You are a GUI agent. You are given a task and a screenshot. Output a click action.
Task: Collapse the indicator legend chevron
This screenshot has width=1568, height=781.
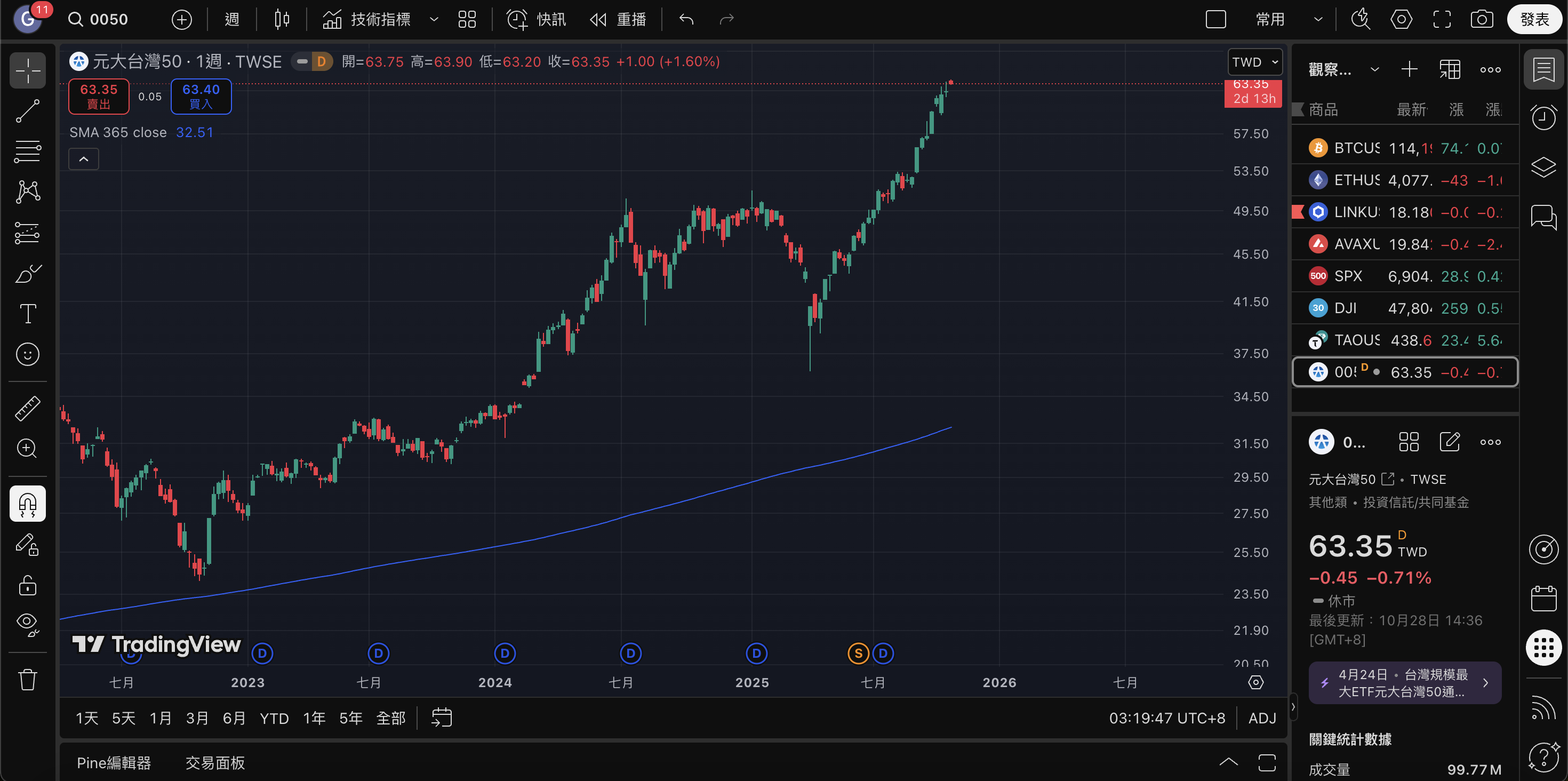point(84,160)
